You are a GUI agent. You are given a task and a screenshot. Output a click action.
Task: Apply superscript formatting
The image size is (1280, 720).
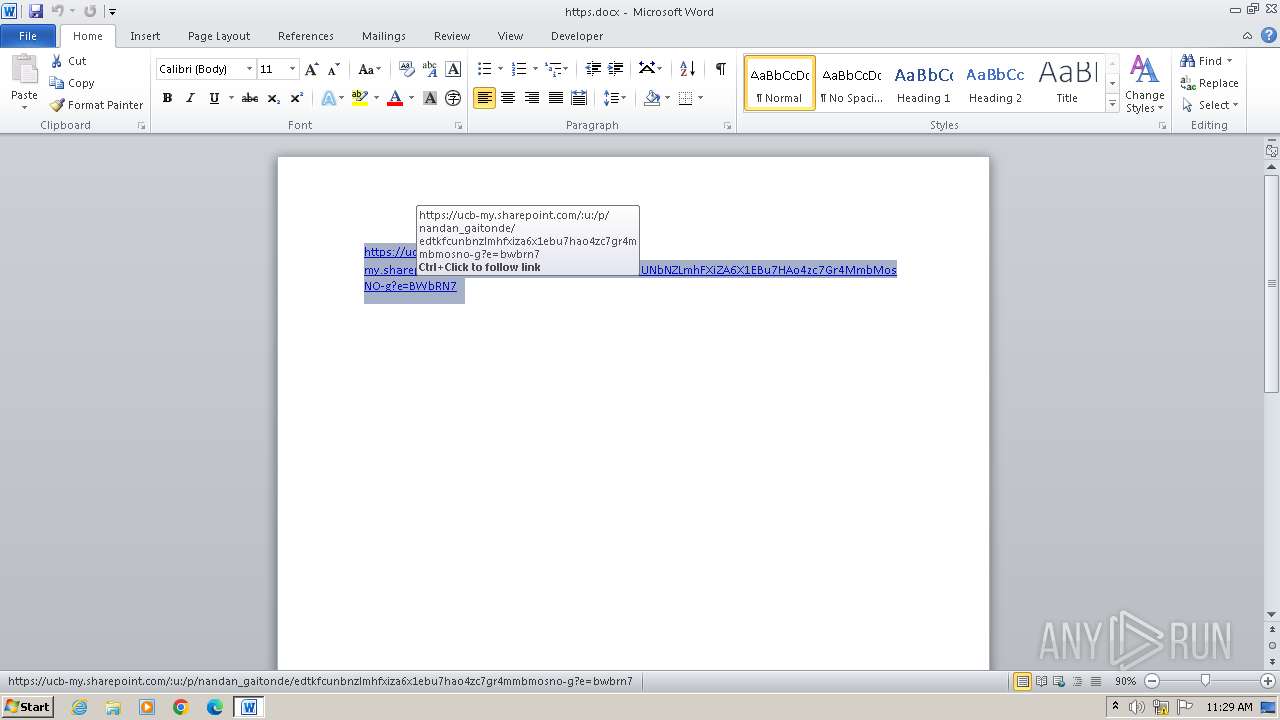tap(297, 98)
